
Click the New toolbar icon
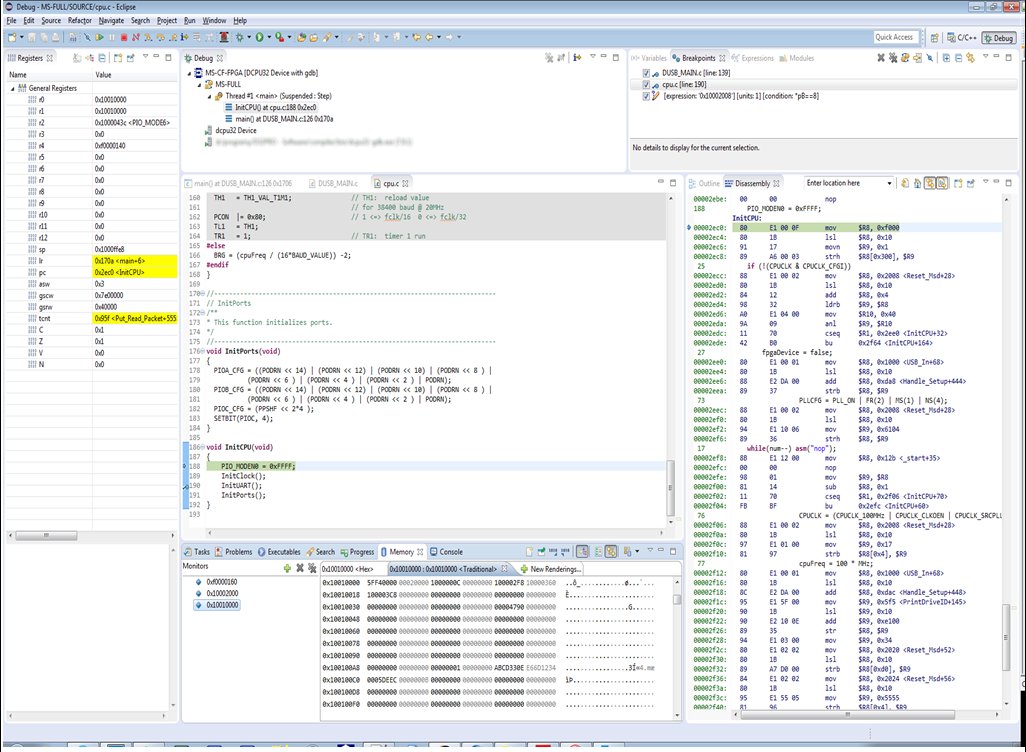(12, 37)
